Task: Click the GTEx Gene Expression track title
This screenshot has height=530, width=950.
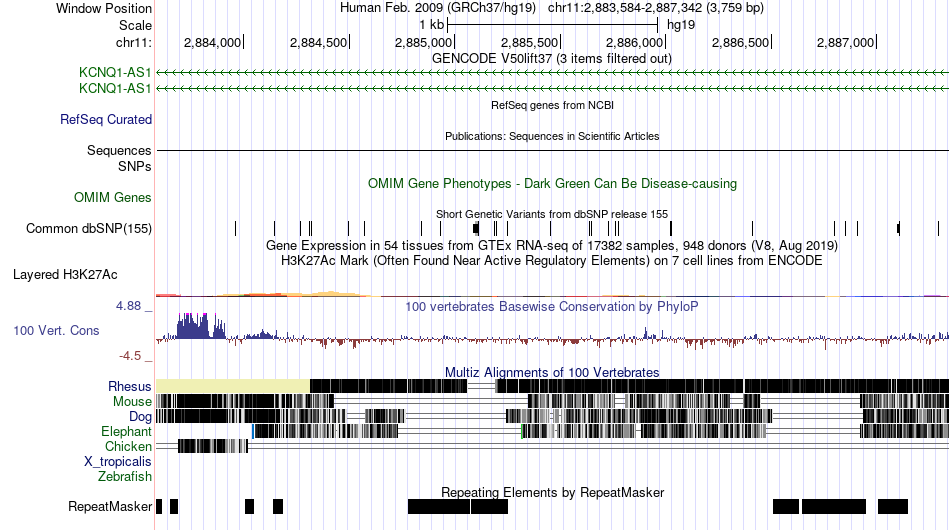Action: 552,245
